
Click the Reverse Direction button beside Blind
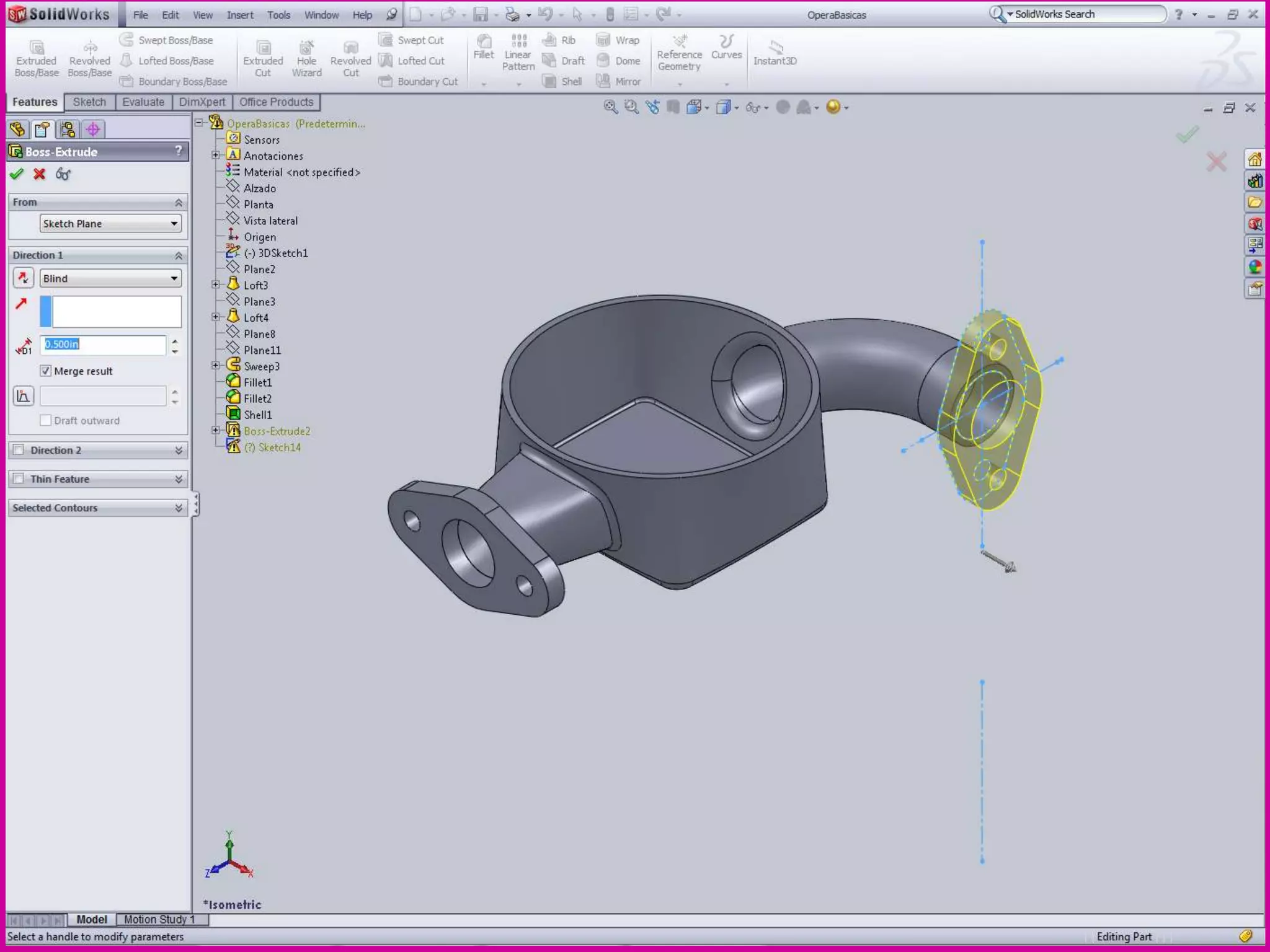[24, 278]
